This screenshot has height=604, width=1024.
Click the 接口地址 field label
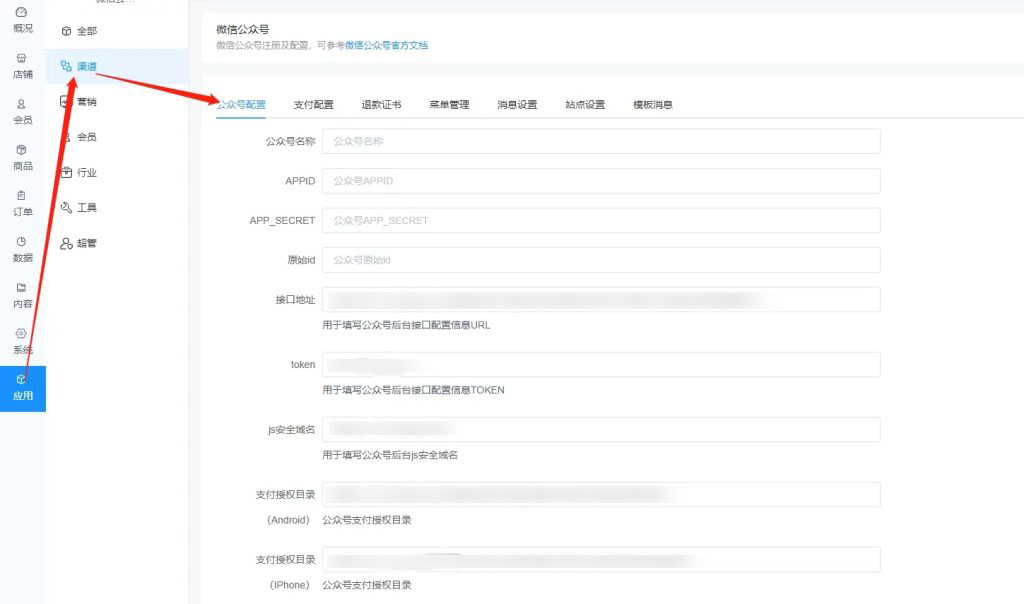(x=295, y=300)
